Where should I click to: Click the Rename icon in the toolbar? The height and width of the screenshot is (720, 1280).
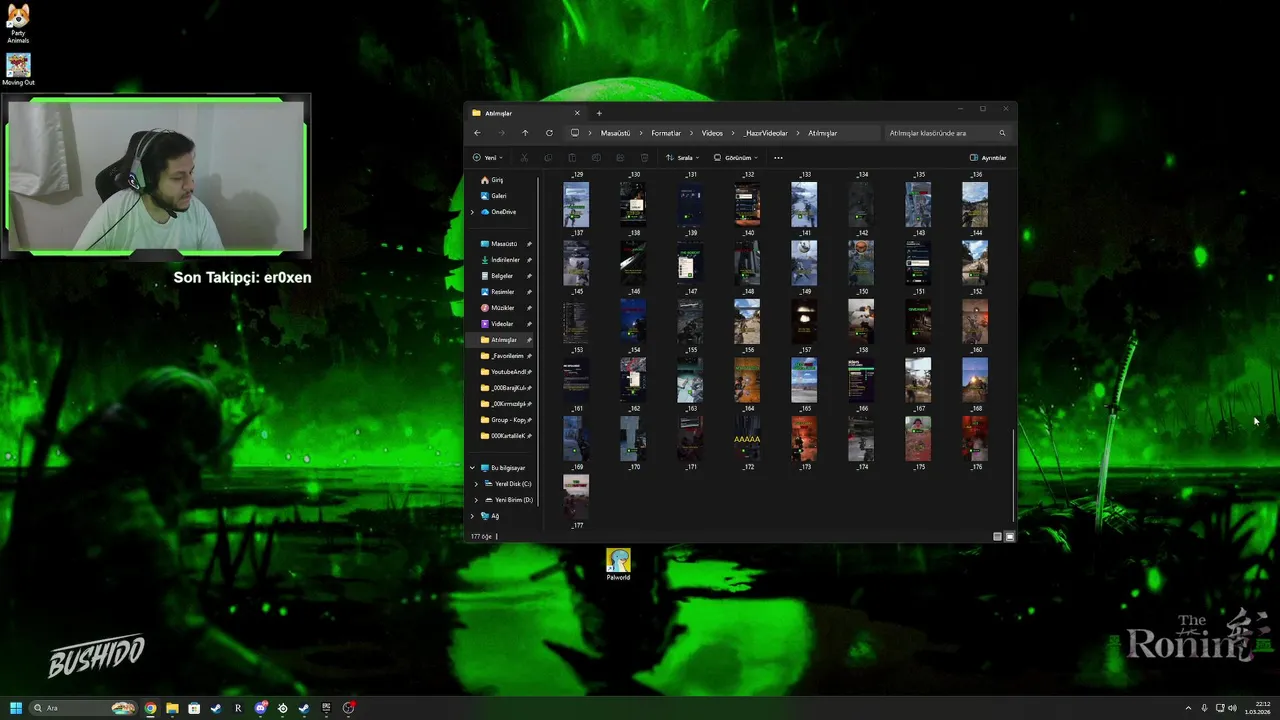coord(596,157)
